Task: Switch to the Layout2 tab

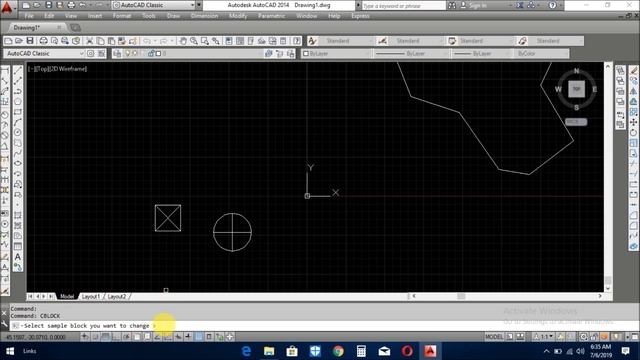Action: (117, 296)
